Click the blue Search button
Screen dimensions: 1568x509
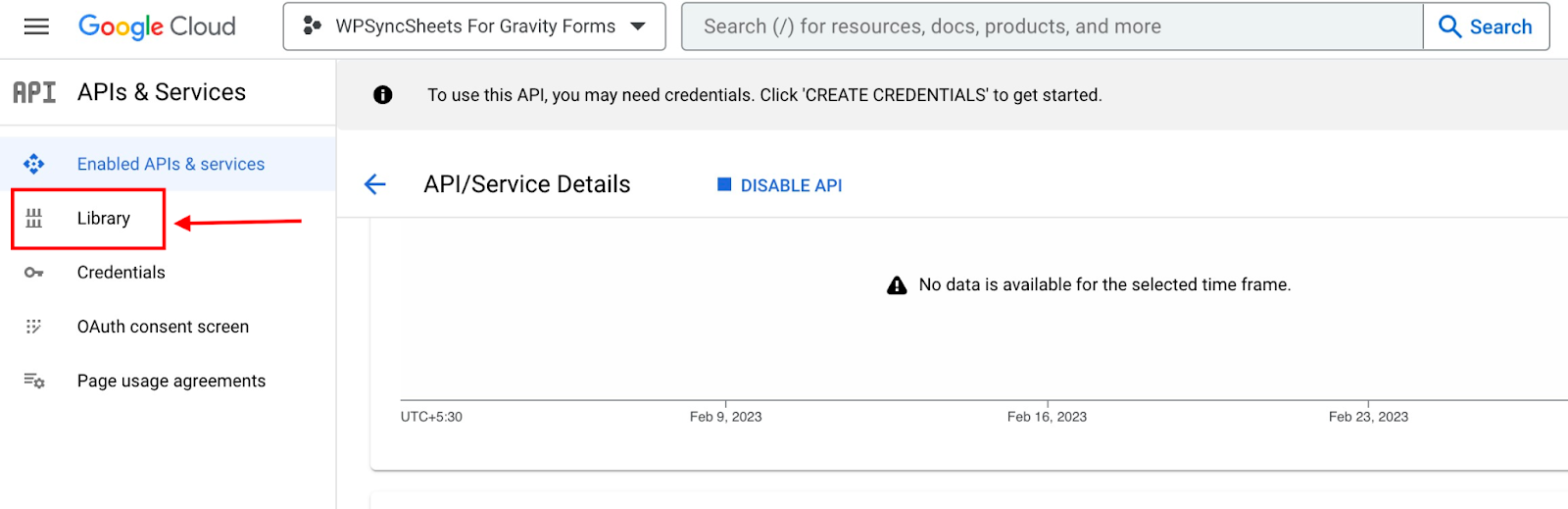[1485, 27]
